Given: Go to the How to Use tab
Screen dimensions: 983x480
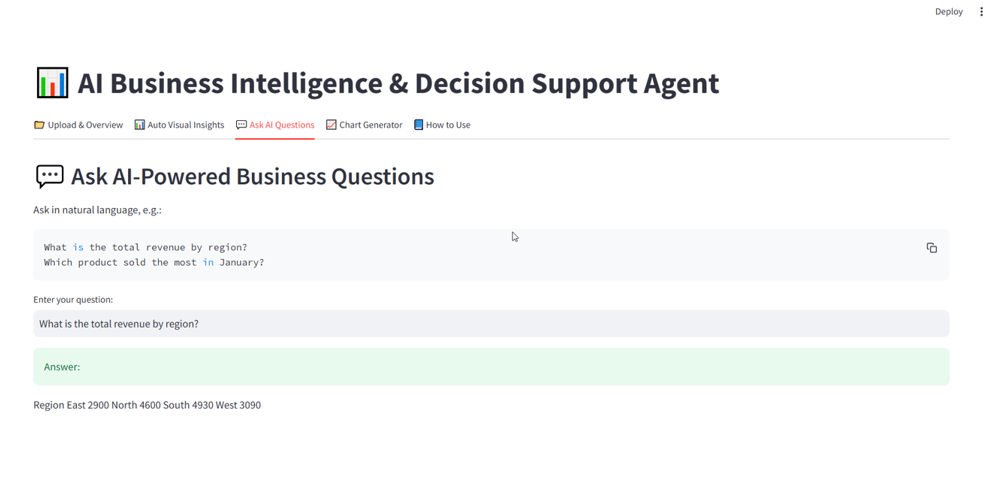Looking at the screenshot, I should click(442, 125).
